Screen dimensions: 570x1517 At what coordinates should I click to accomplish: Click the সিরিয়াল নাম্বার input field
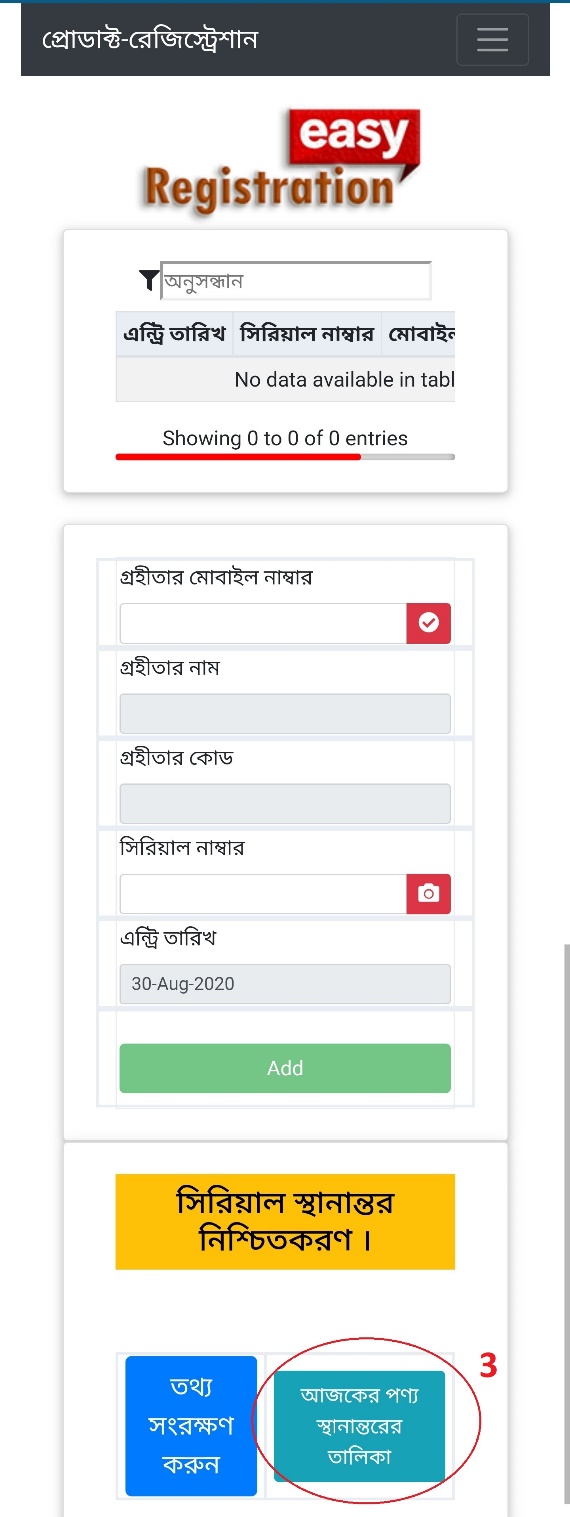click(263, 893)
